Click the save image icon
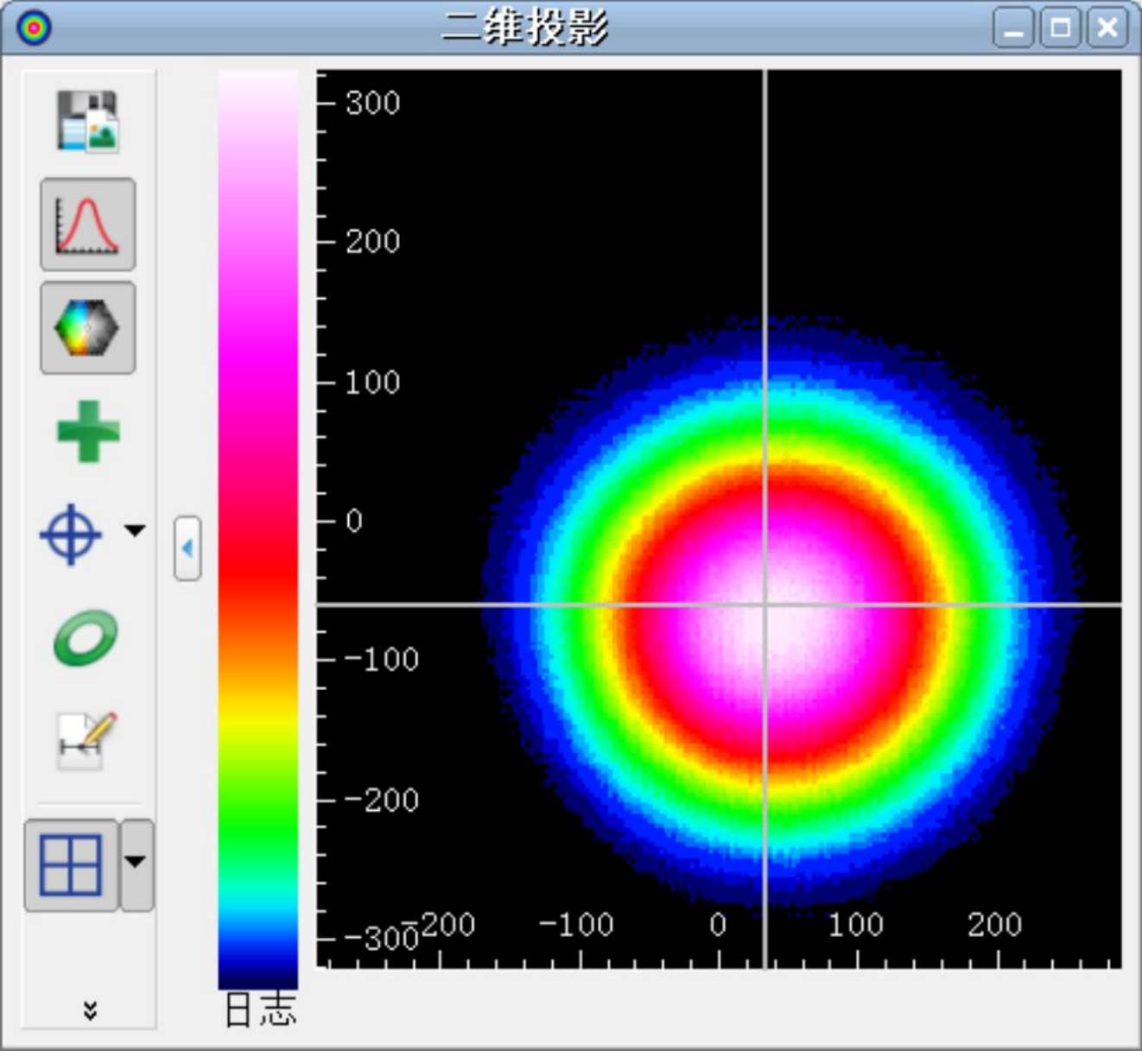Image resolution: width=1142 pixels, height=1064 pixels. coord(87,122)
